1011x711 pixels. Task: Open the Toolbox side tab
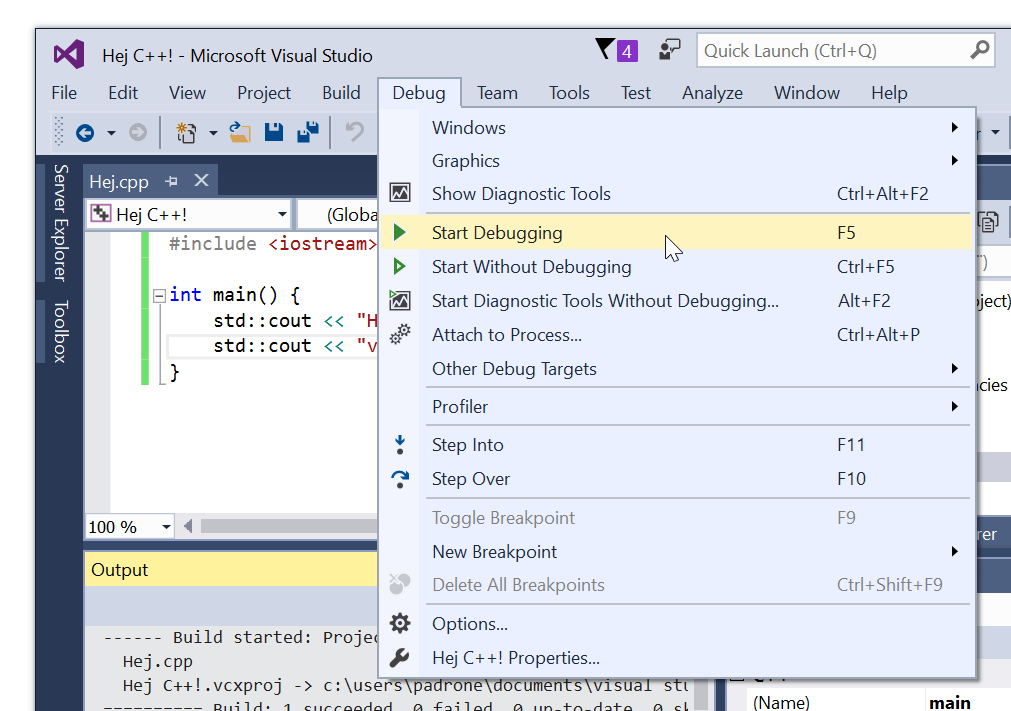60,331
